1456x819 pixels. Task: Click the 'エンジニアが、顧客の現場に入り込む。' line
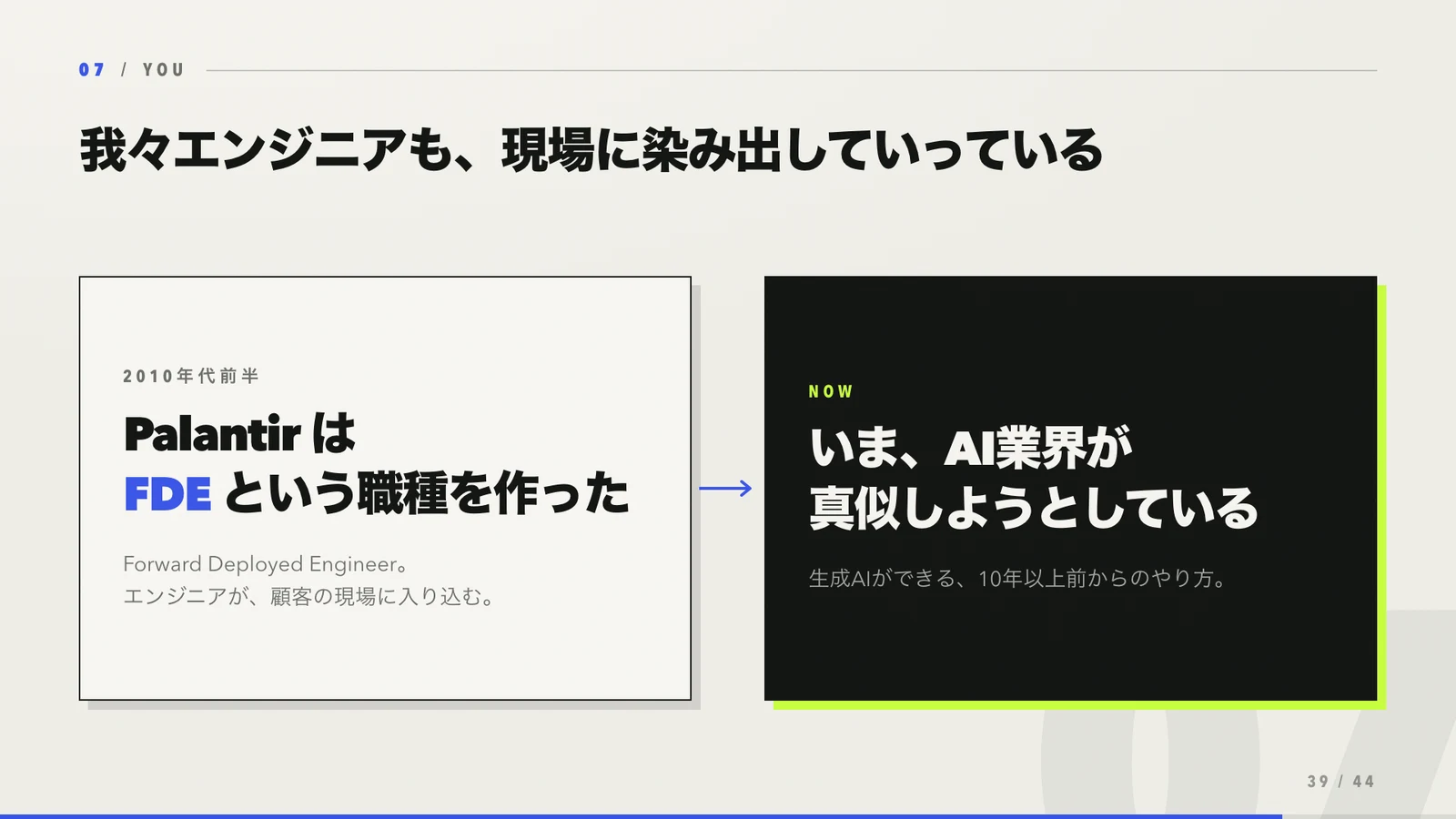click(309, 596)
